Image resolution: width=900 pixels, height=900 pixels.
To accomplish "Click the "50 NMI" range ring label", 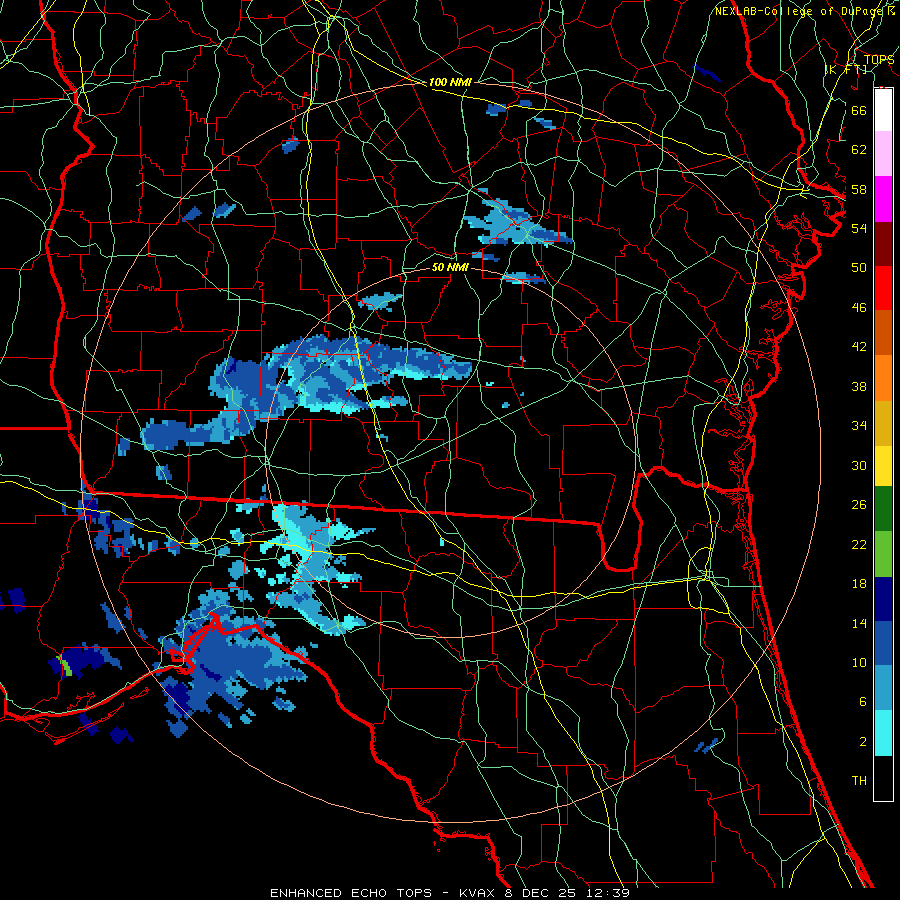I will pyautogui.click(x=450, y=267).
